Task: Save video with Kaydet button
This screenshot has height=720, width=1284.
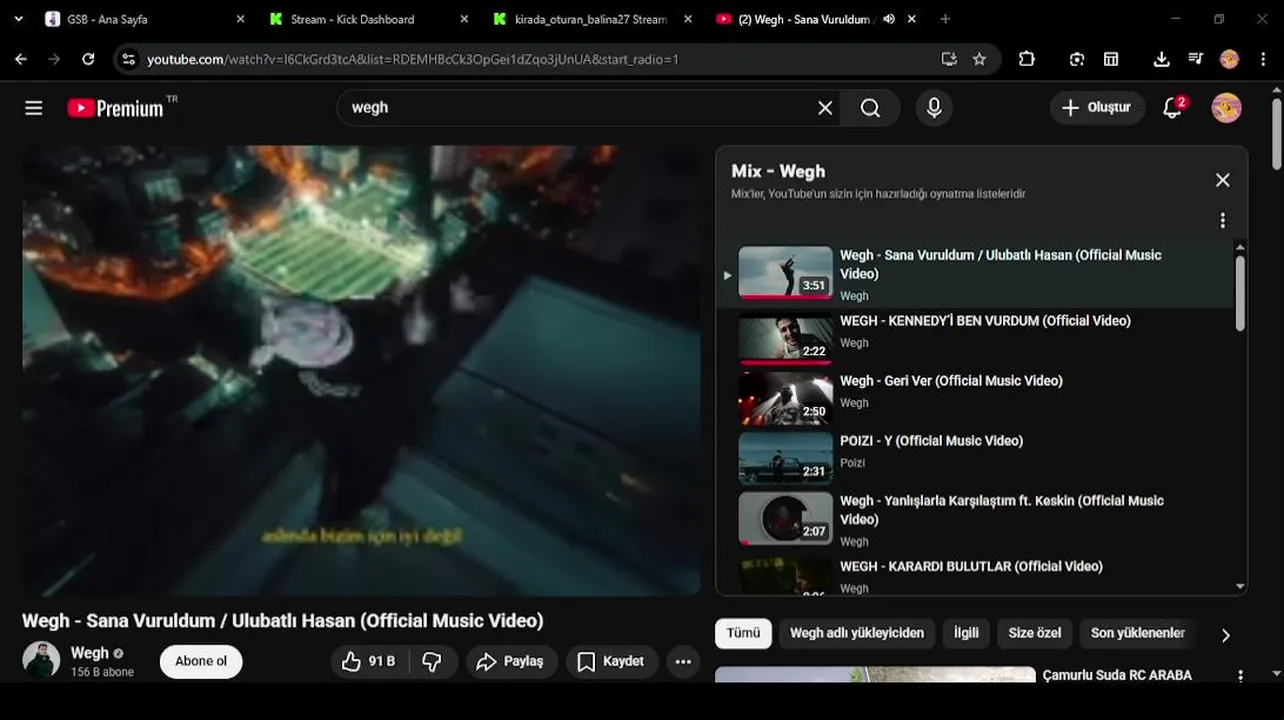Action: click(610, 661)
